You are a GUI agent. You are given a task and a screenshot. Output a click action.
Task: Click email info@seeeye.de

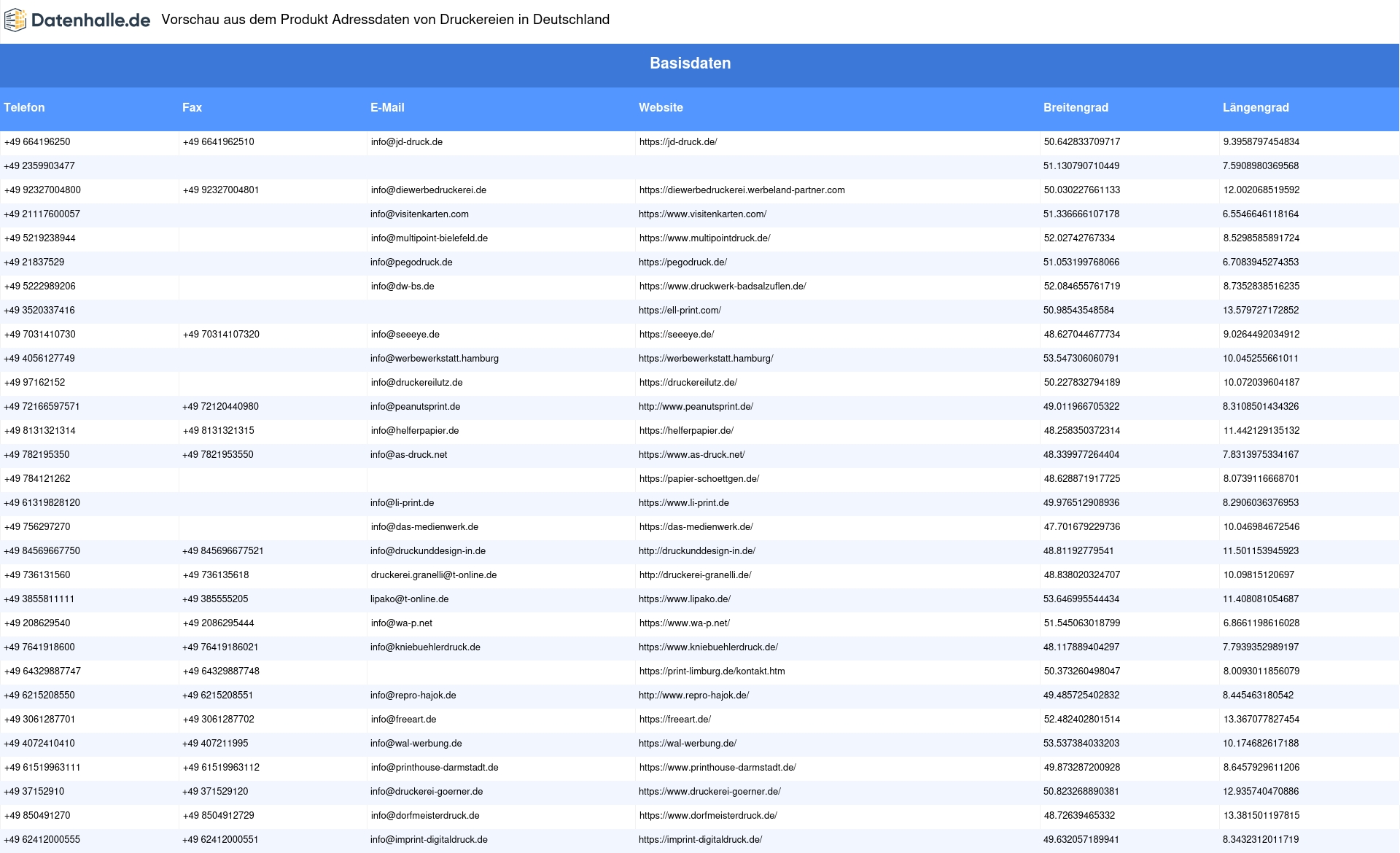pos(405,335)
